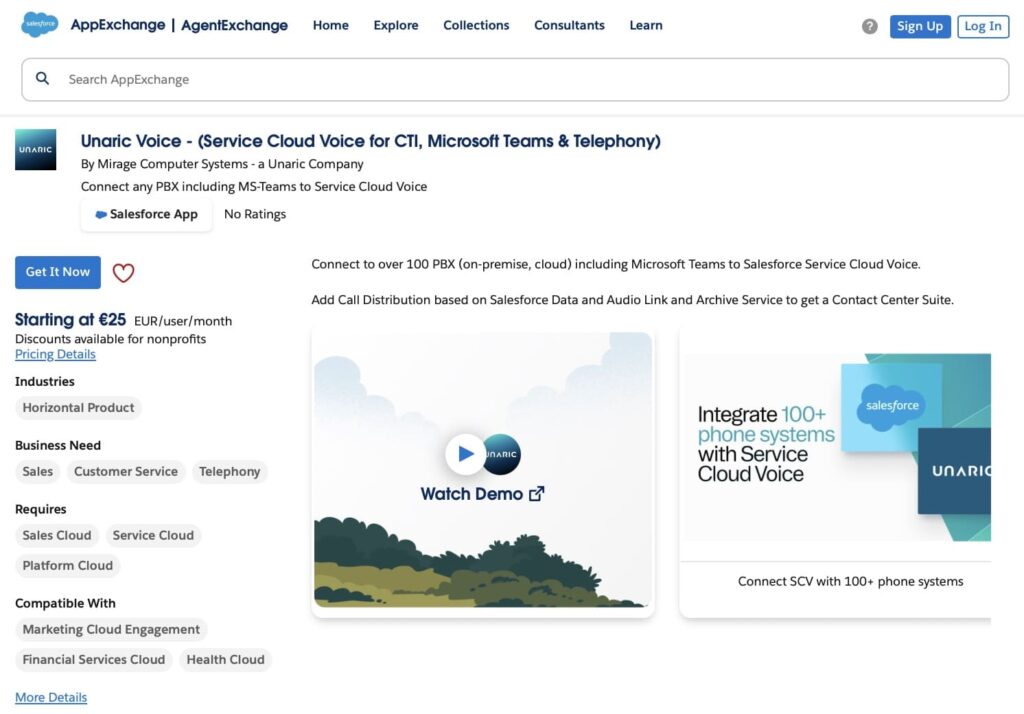The image size is (1024, 714).
Task: Click the Starting at €25 price text
Action: (71, 319)
